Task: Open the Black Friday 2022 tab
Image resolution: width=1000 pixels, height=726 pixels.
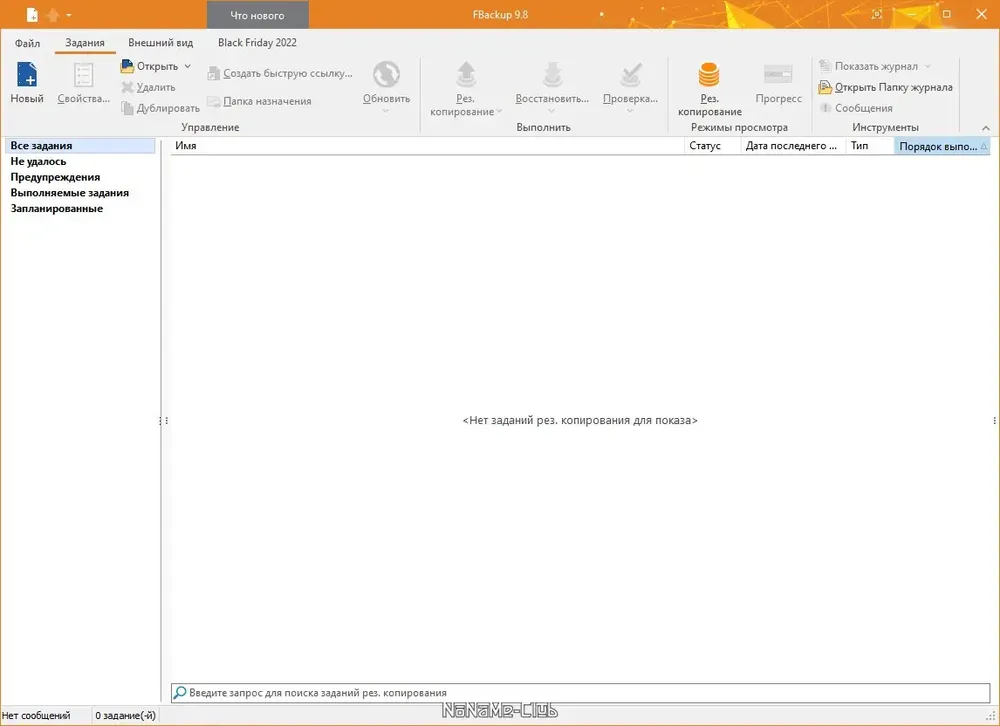Action: click(257, 43)
